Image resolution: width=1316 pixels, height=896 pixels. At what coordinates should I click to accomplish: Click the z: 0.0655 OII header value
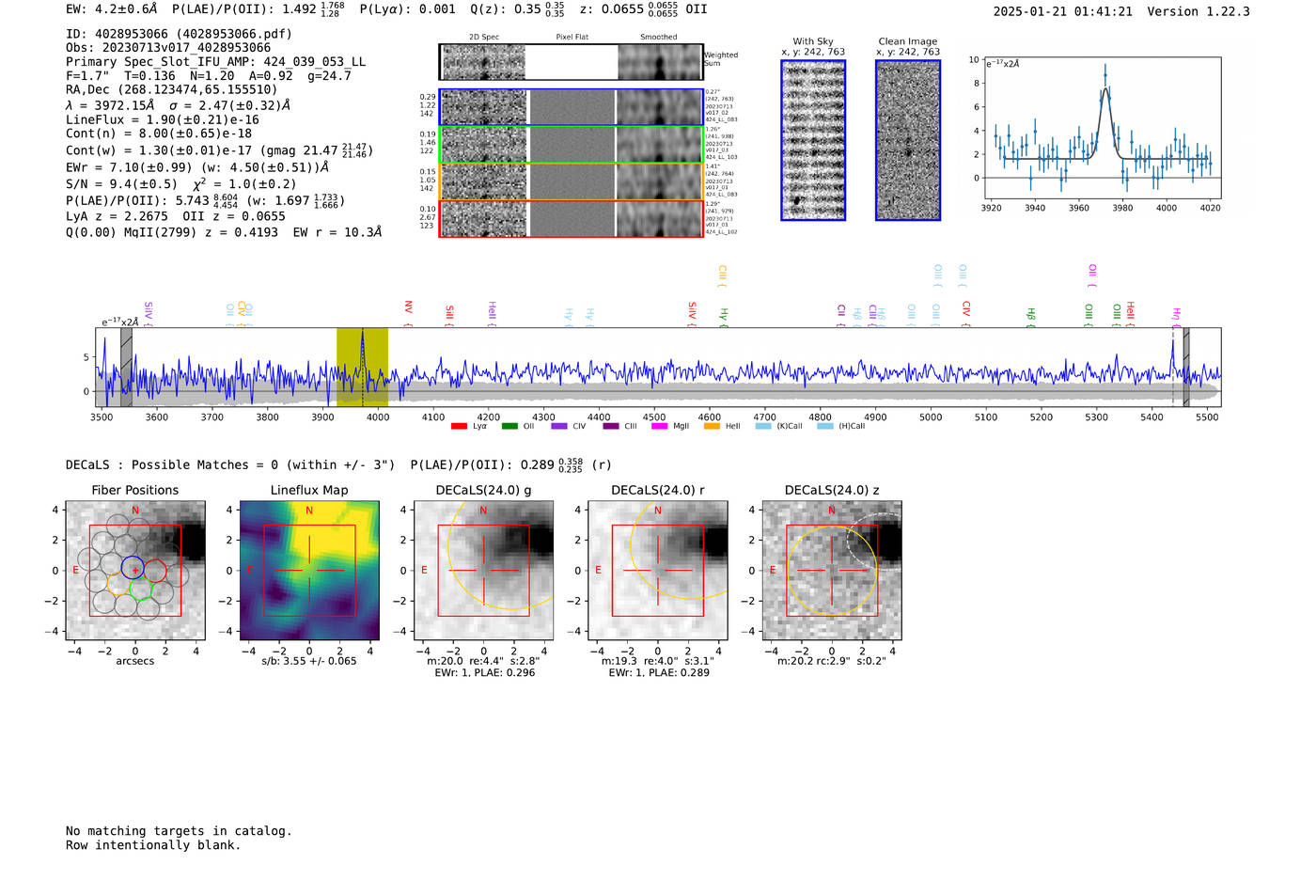coord(643,9)
